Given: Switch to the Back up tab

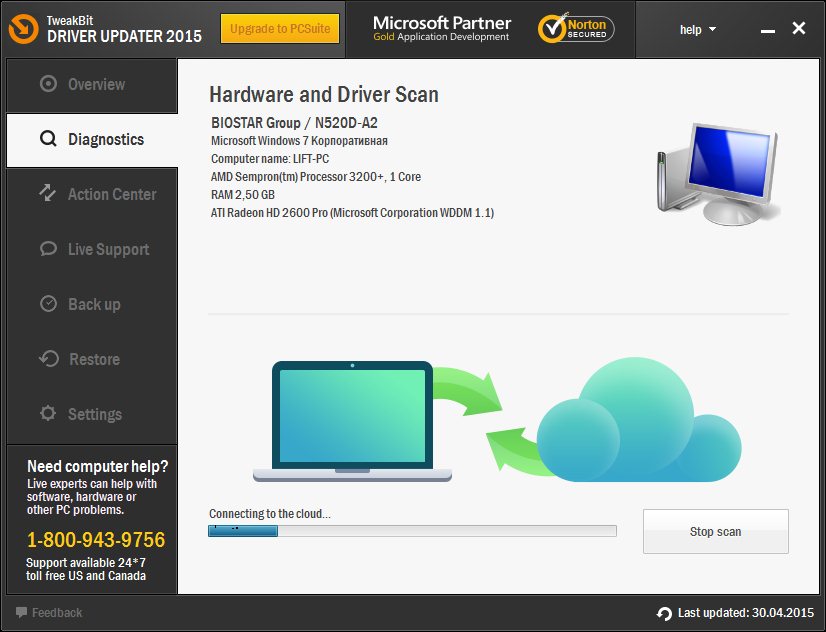Looking at the screenshot, I should (92, 304).
